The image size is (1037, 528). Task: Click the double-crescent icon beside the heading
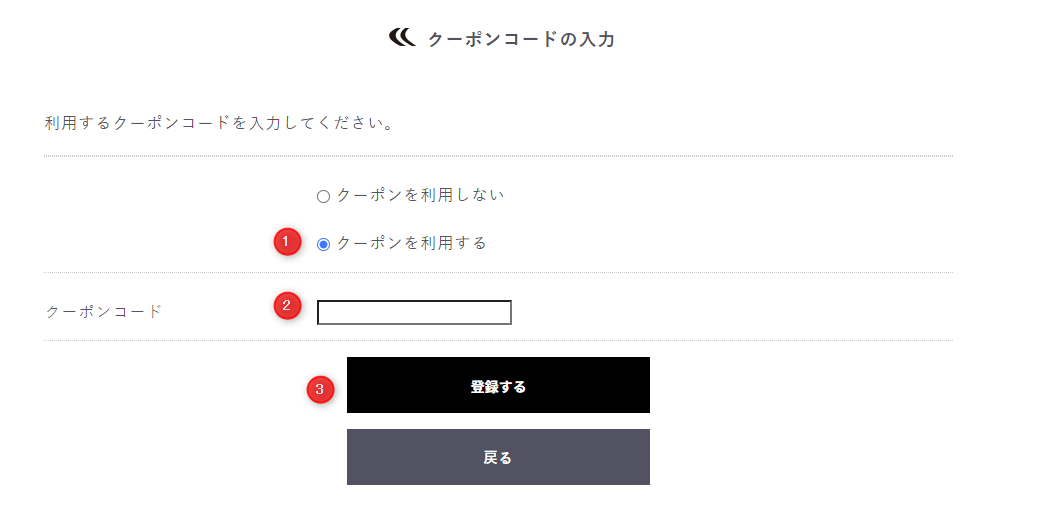point(402,38)
